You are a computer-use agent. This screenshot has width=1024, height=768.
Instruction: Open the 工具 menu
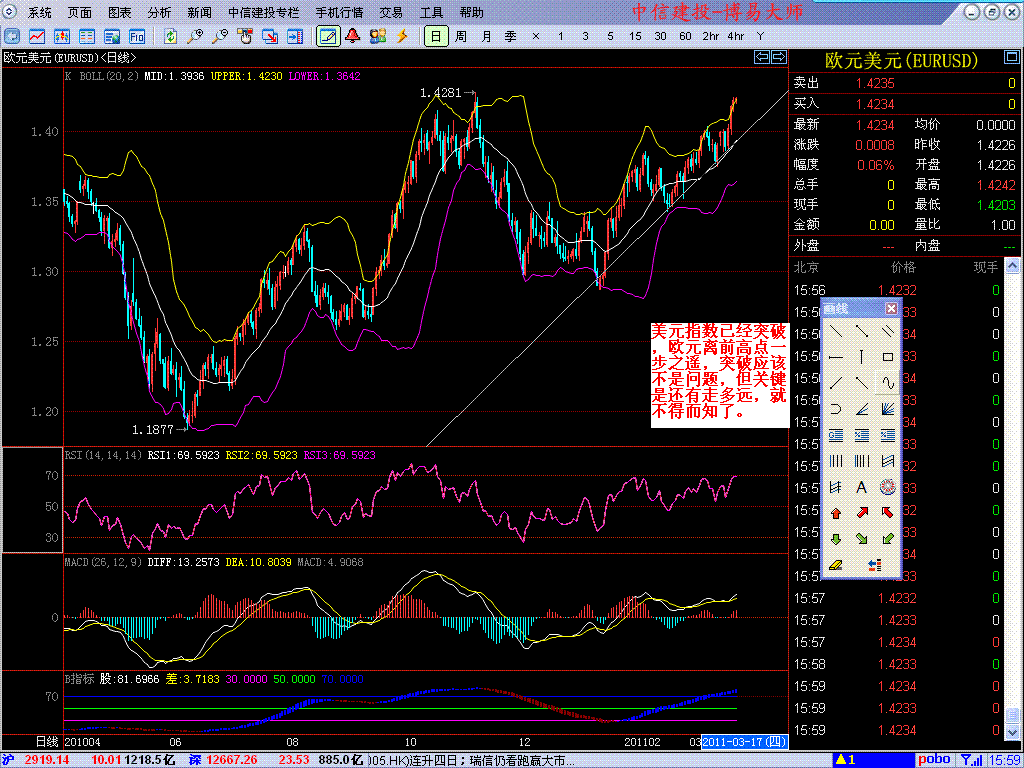click(431, 13)
